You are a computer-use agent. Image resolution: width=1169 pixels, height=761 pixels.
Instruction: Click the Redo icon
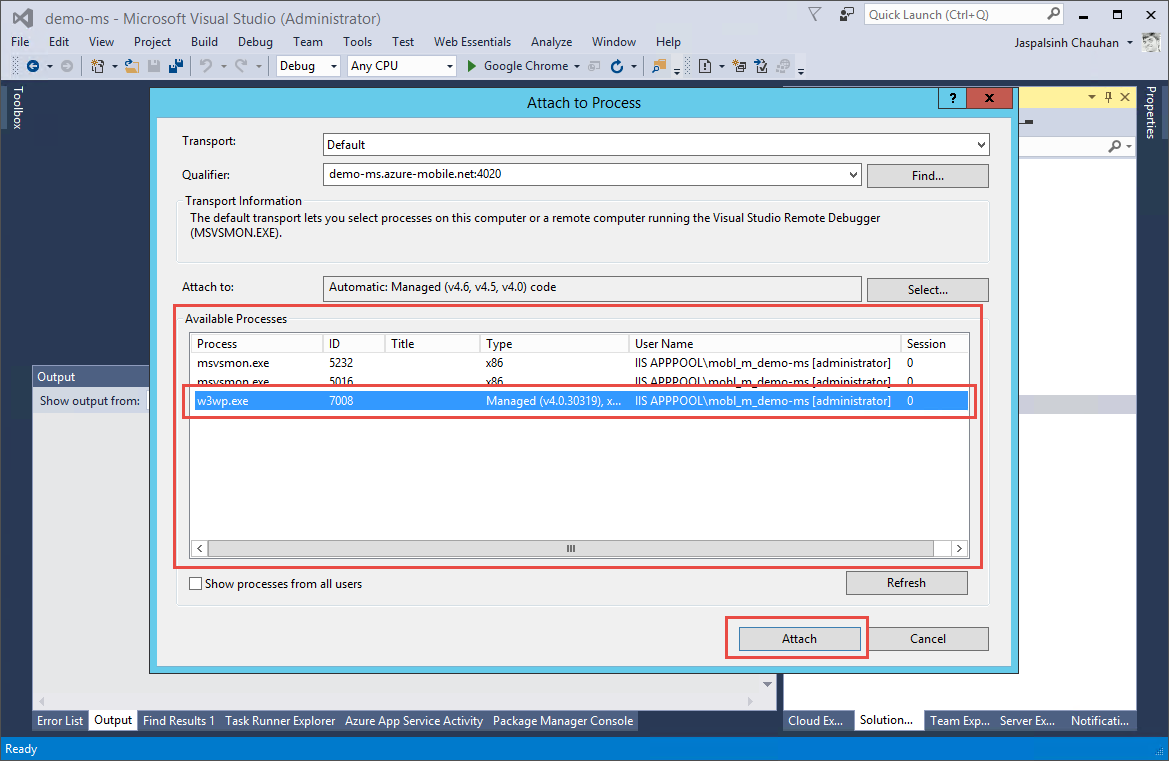click(241, 66)
